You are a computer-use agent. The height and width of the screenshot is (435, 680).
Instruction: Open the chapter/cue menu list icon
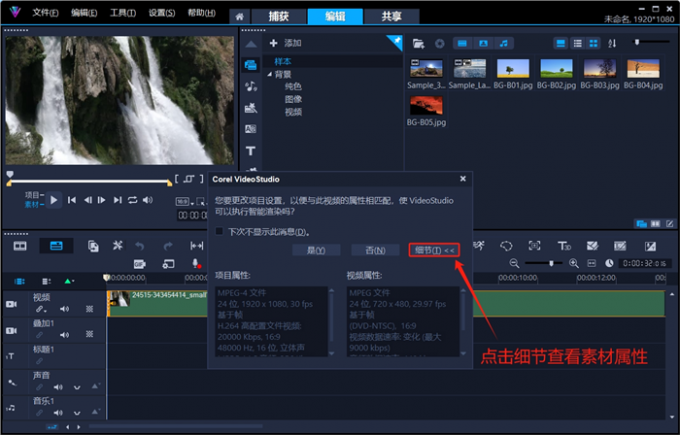(x=46, y=281)
